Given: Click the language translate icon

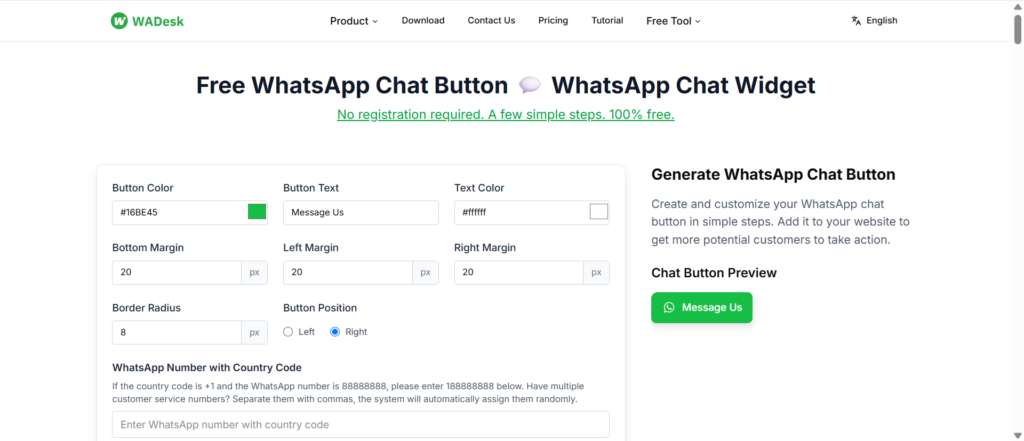Looking at the screenshot, I should click(856, 20).
